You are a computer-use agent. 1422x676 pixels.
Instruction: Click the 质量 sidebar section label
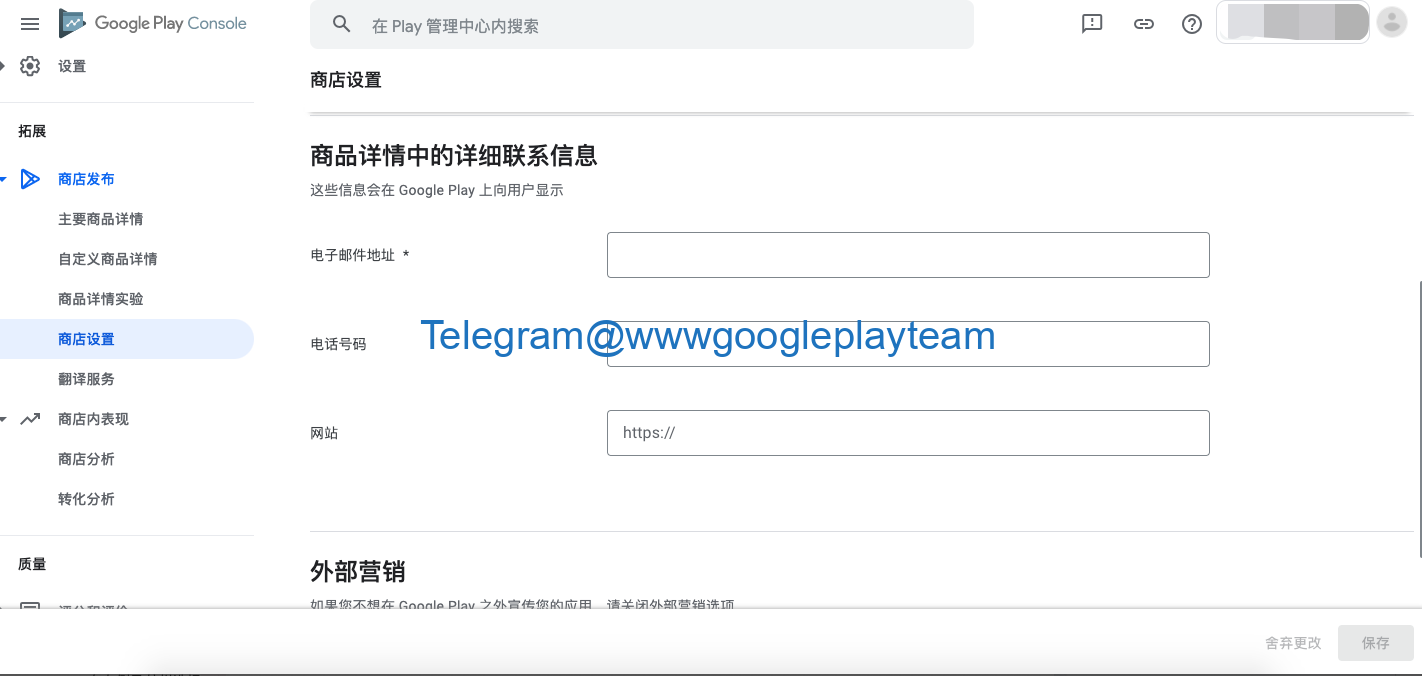click(x=32, y=564)
